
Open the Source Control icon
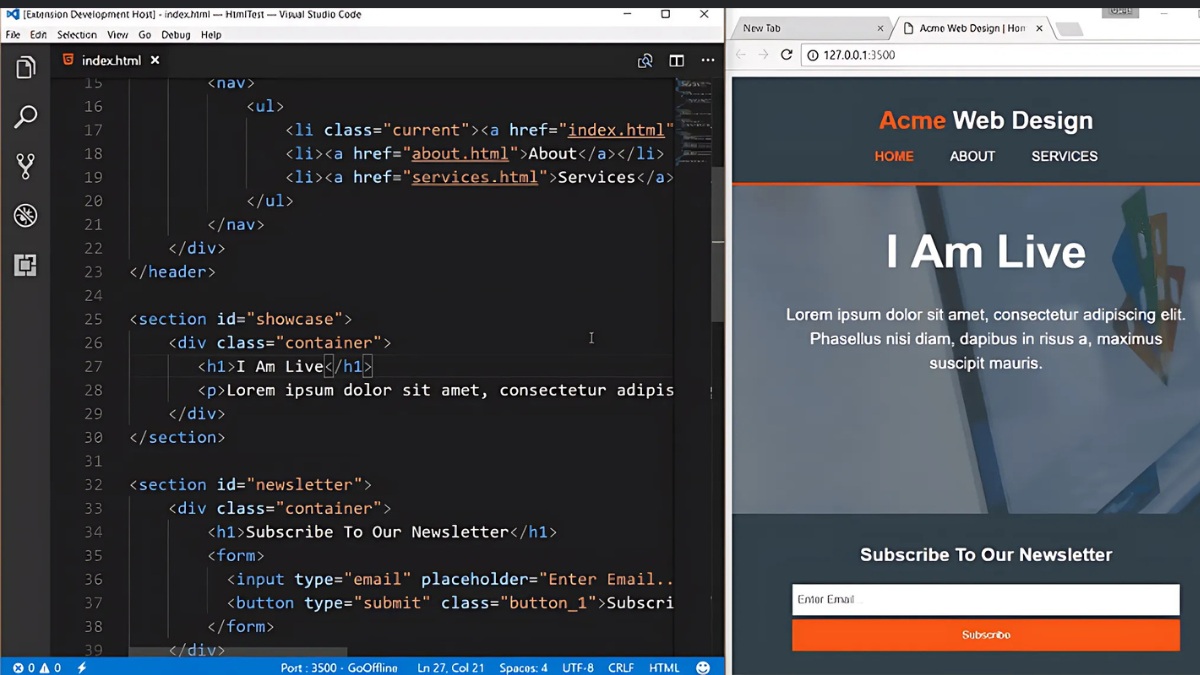(x=25, y=165)
